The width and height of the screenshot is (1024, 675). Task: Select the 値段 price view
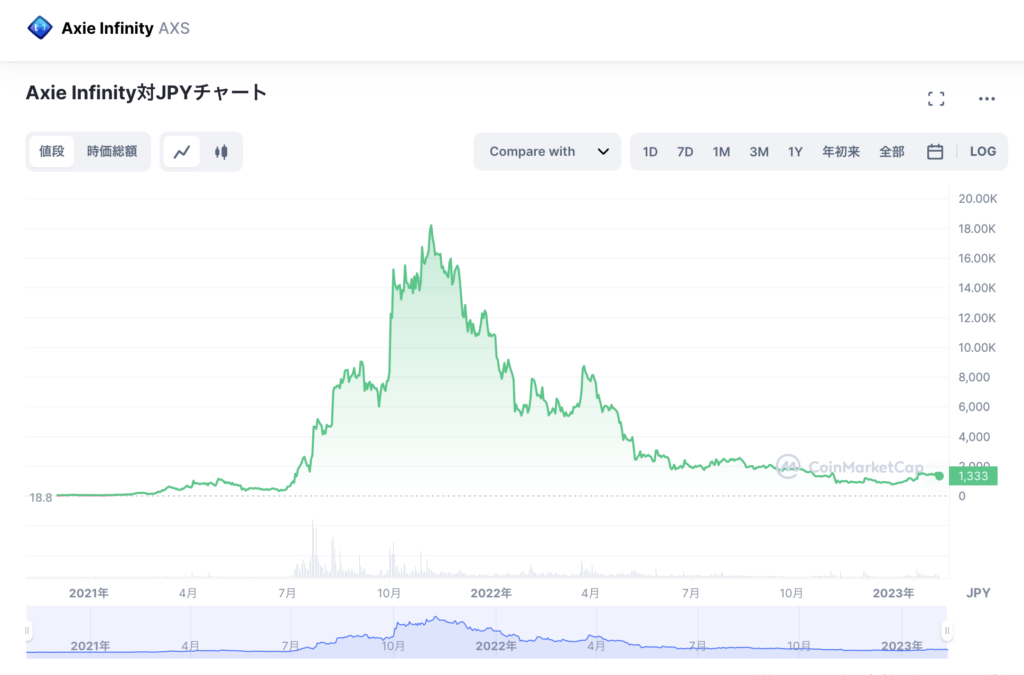click(52, 152)
